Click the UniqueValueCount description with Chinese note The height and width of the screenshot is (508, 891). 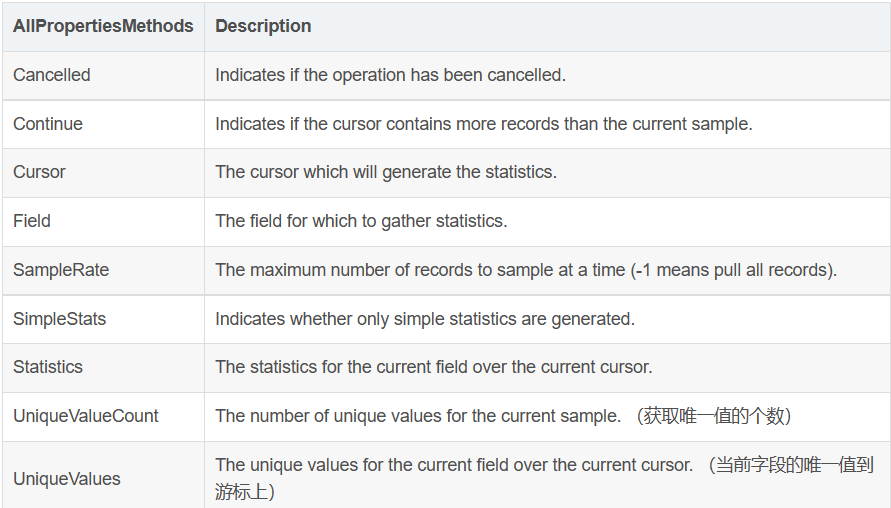tap(503, 416)
